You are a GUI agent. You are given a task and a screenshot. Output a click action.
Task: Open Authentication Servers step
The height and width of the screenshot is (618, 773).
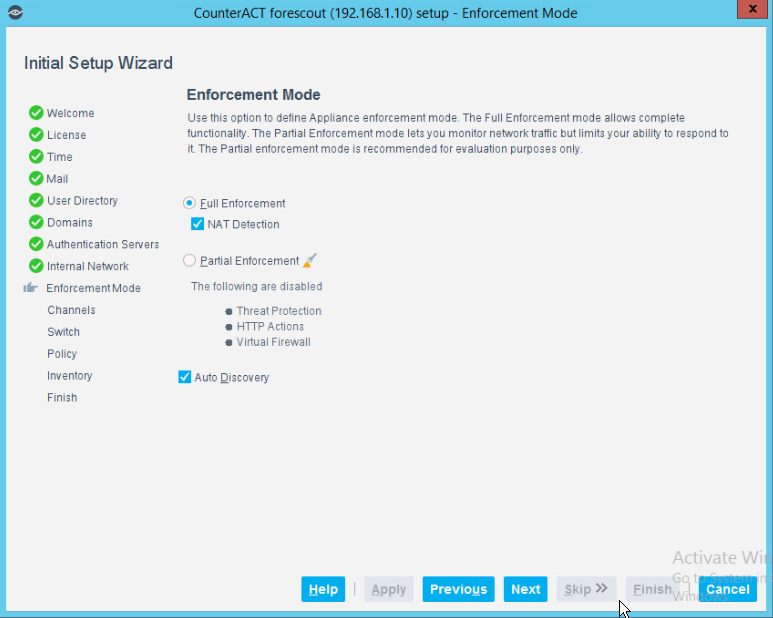103,244
